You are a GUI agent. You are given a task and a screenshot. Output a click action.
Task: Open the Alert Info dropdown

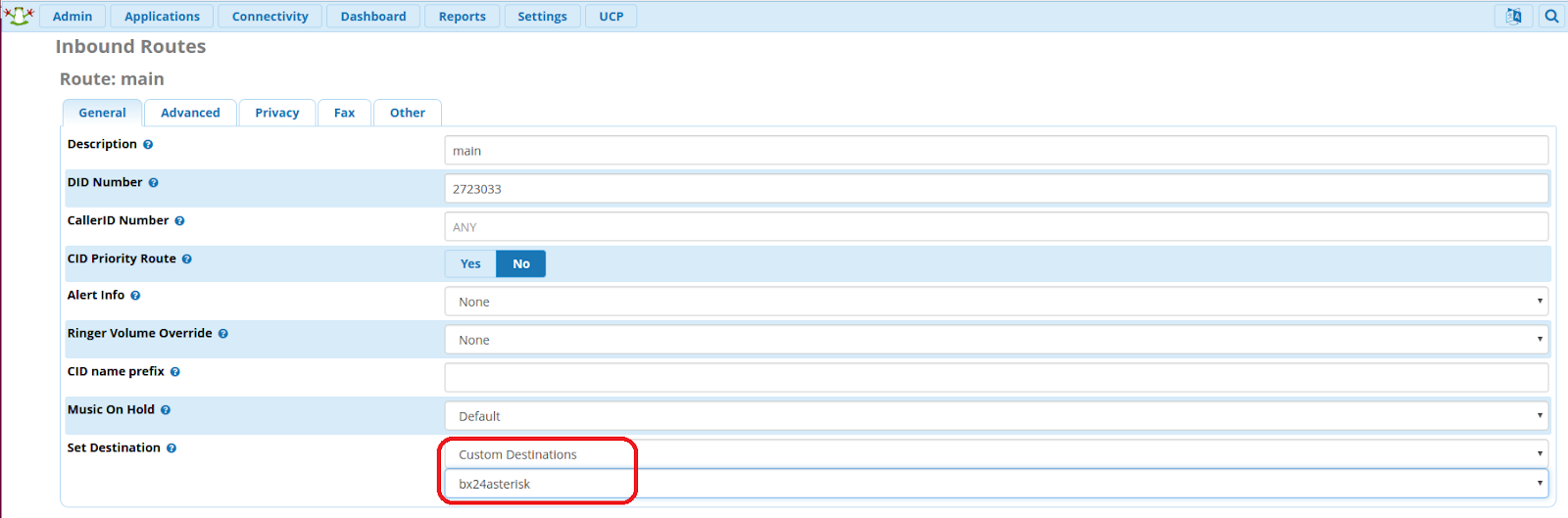997,302
